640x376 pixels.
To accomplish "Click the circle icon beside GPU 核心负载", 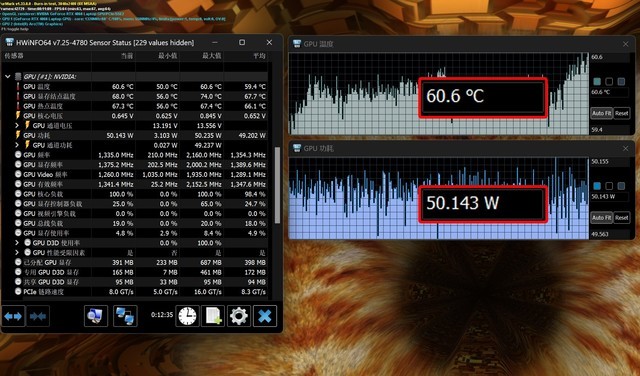I will (x=18, y=194).
